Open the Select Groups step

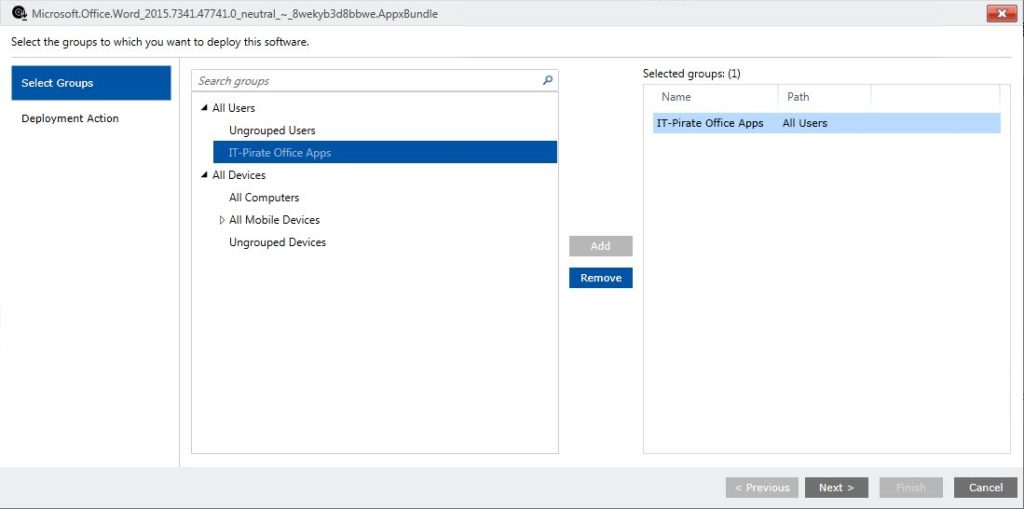[91, 83]
